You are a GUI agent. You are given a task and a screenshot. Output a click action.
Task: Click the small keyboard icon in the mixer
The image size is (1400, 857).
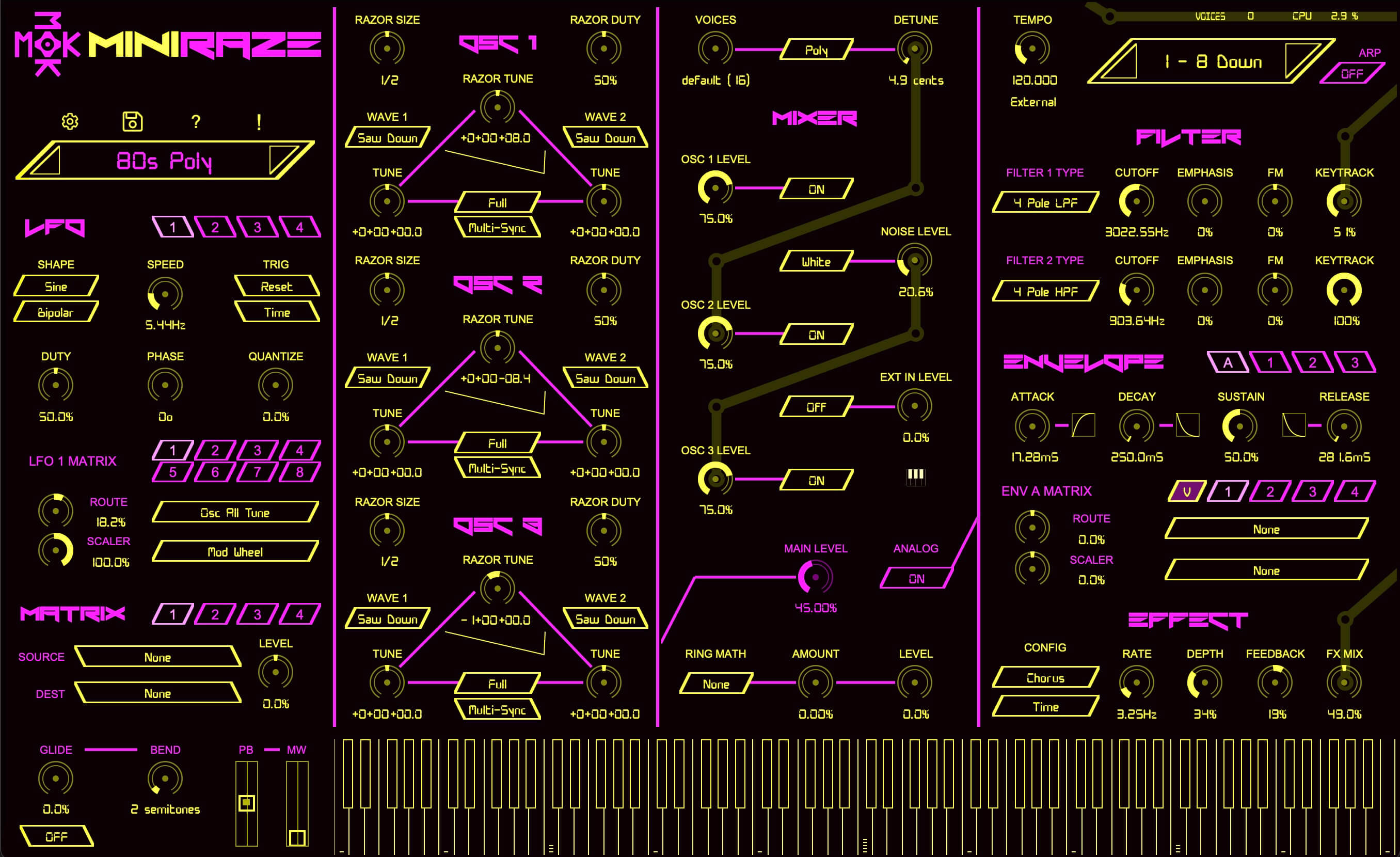915,477
